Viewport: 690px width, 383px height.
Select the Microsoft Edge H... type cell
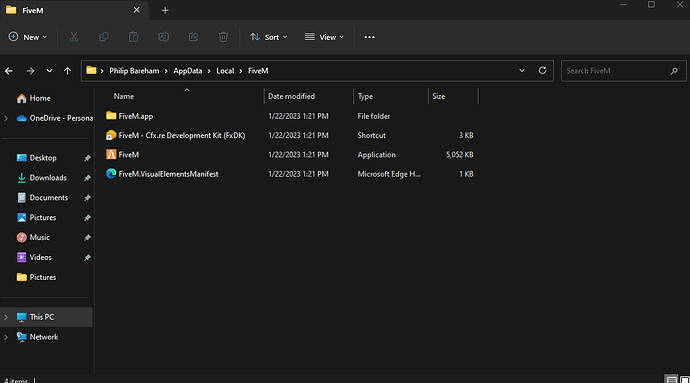point(389,174)
